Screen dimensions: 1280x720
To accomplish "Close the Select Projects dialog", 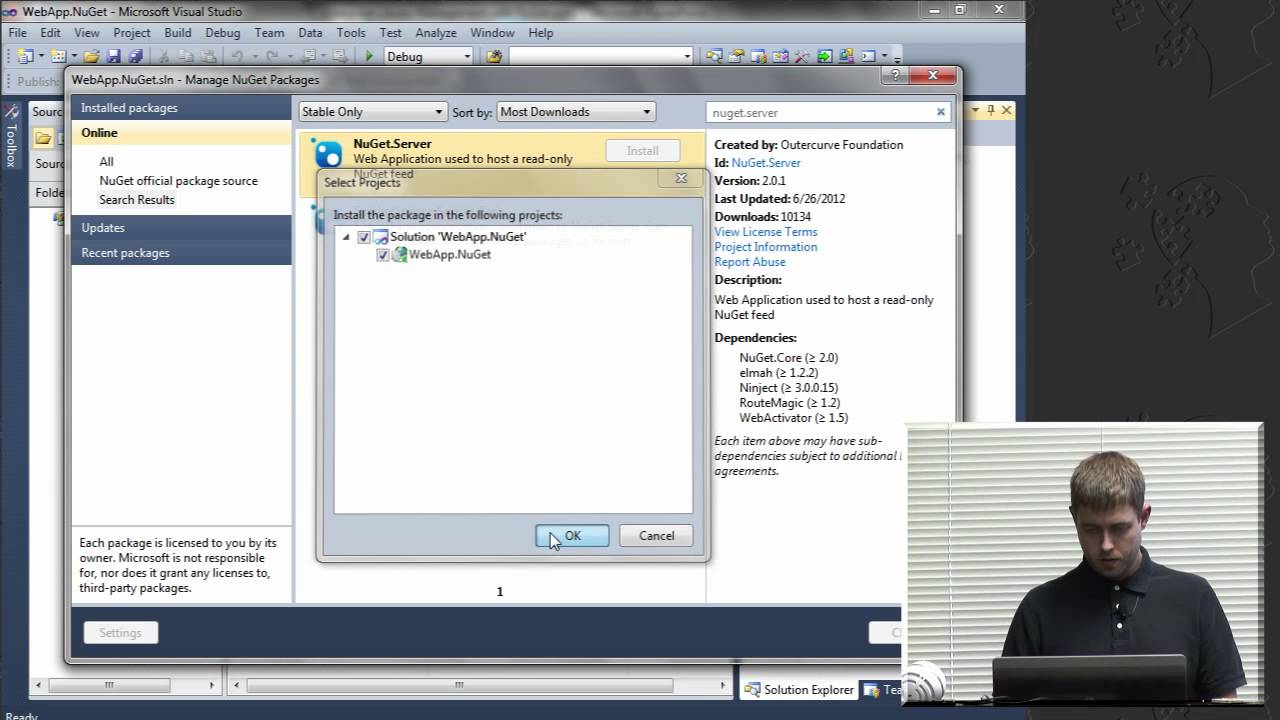I will tap(681, 178).
